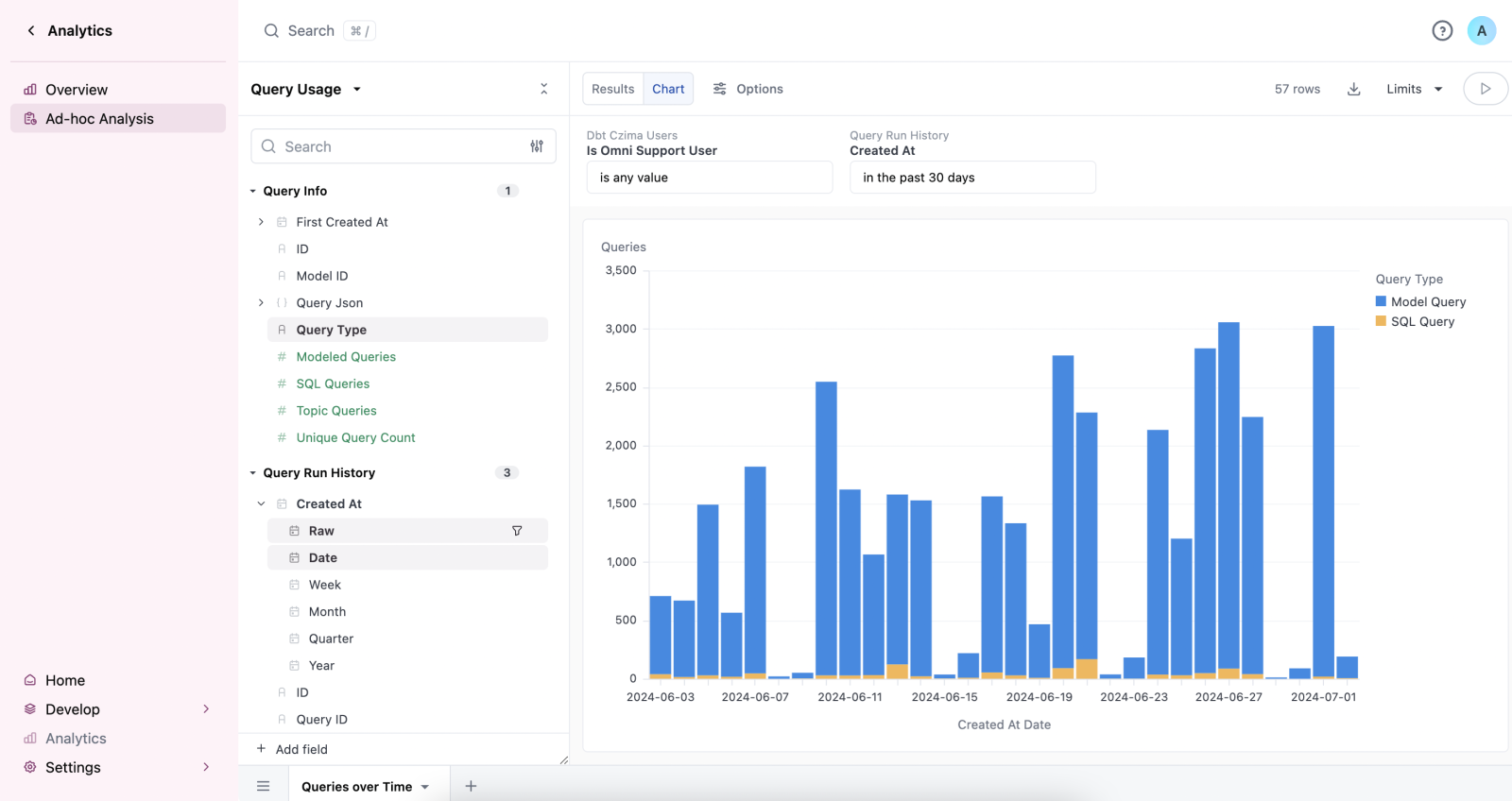Click the download results icon
The image size is (1512, 801).
click(1353, 89)
